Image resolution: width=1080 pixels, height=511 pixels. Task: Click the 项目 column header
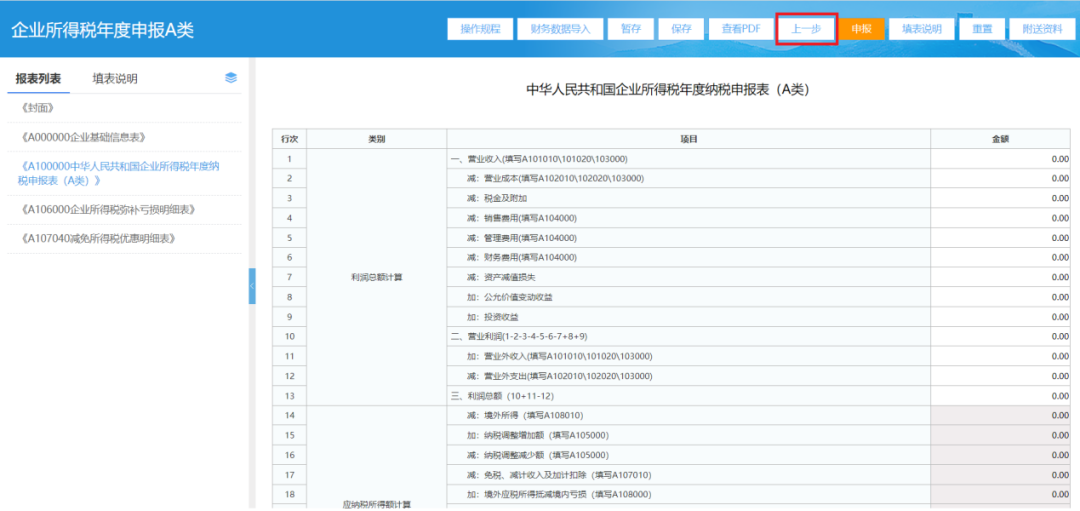point(689,139)
